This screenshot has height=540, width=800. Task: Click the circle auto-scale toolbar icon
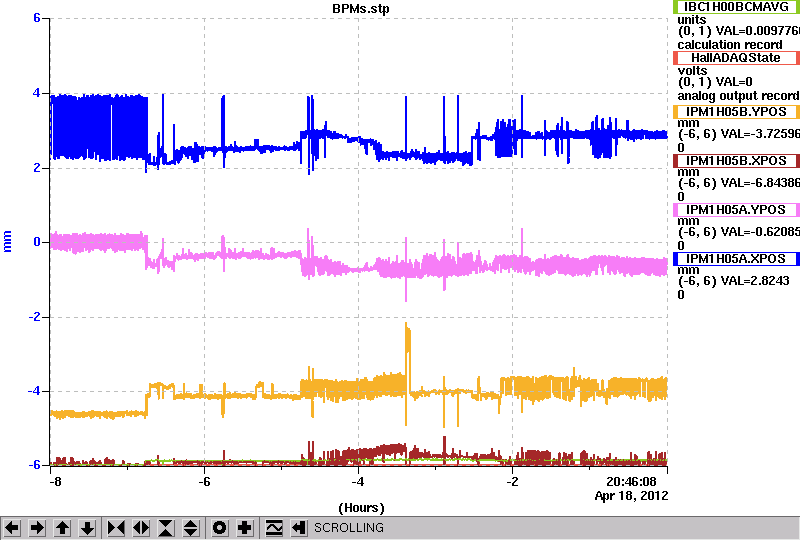click(x=220, y=528)
